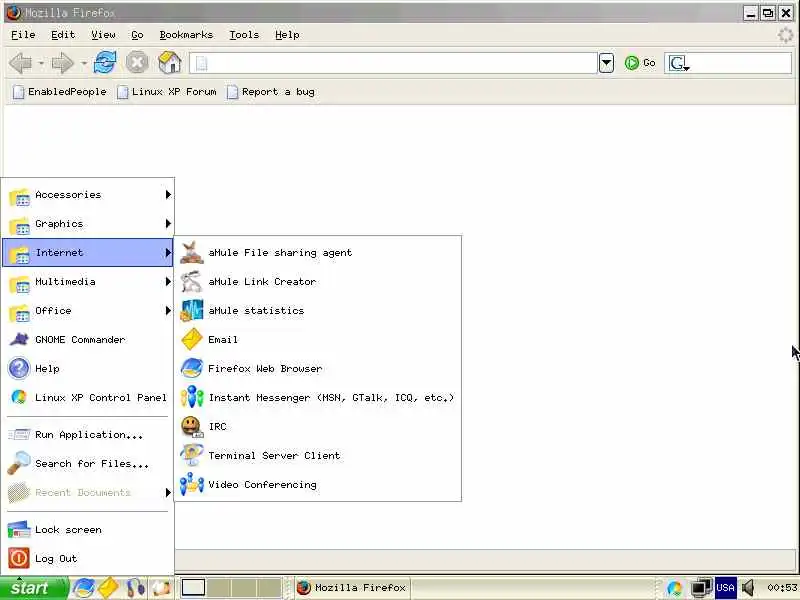Screen dimensions: 800x600
Task: Go to the Home page icon
Action: coord(170,63)
